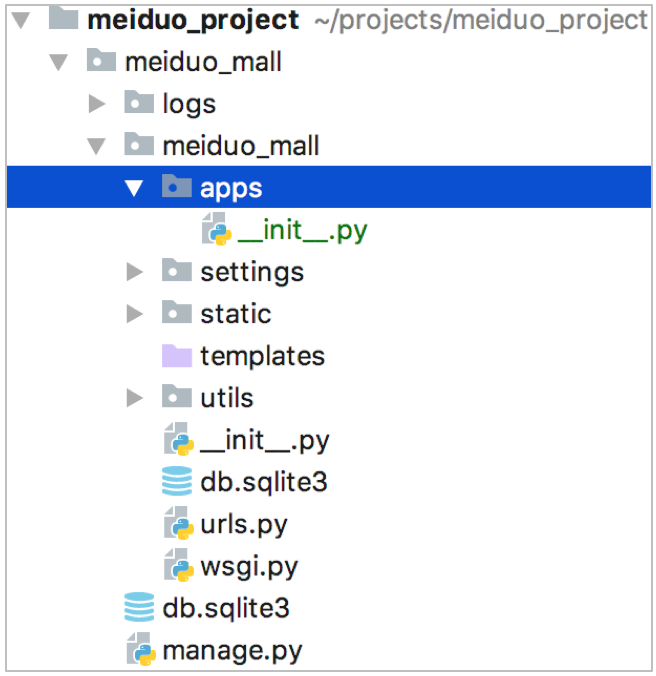Screen dimensions: 656x676
Task: Collapse the apps folder arrow
Action: (x=135, y=188)
